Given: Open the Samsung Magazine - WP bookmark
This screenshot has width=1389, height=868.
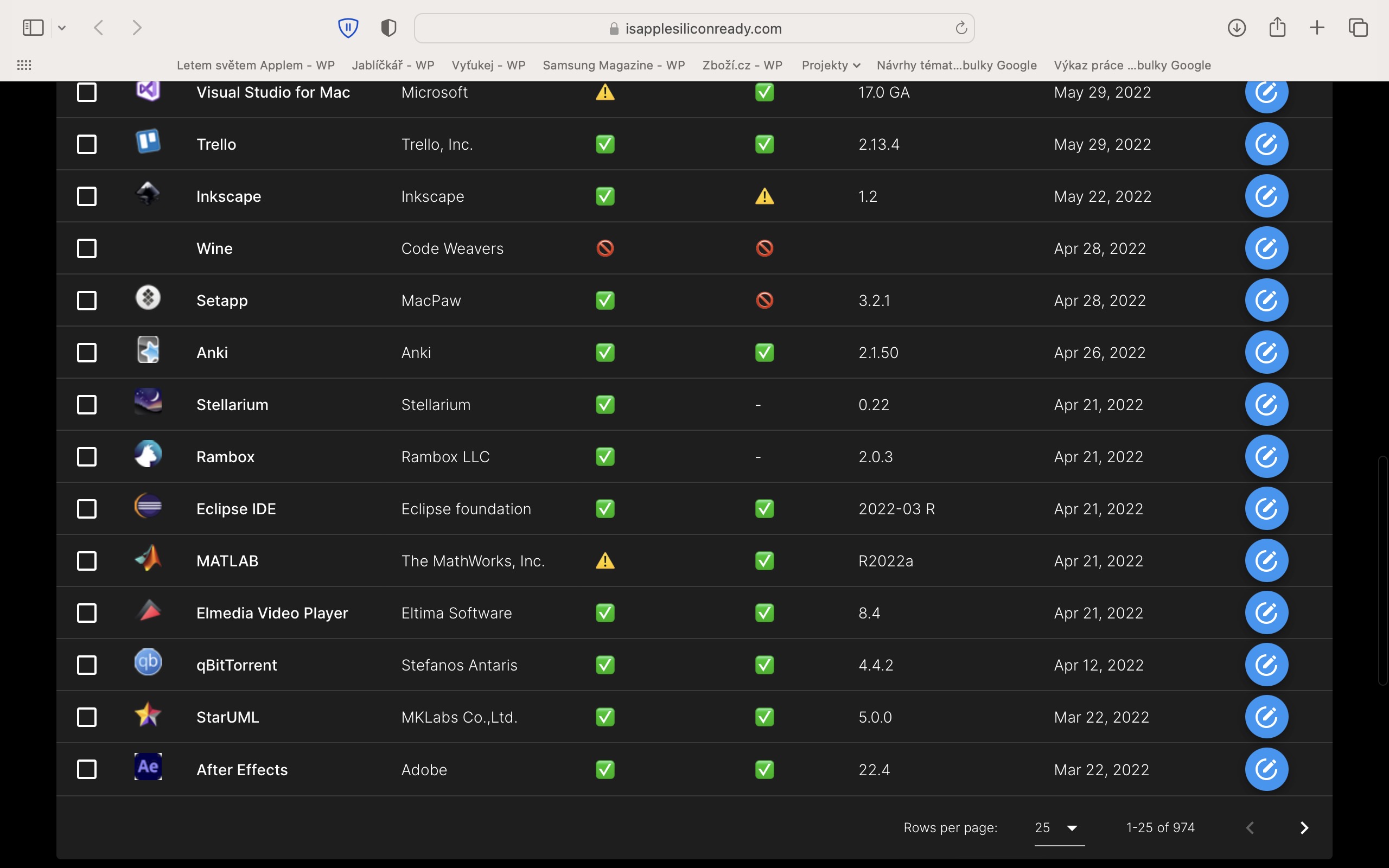Looking at the screenshot, I should pos(614,66).
